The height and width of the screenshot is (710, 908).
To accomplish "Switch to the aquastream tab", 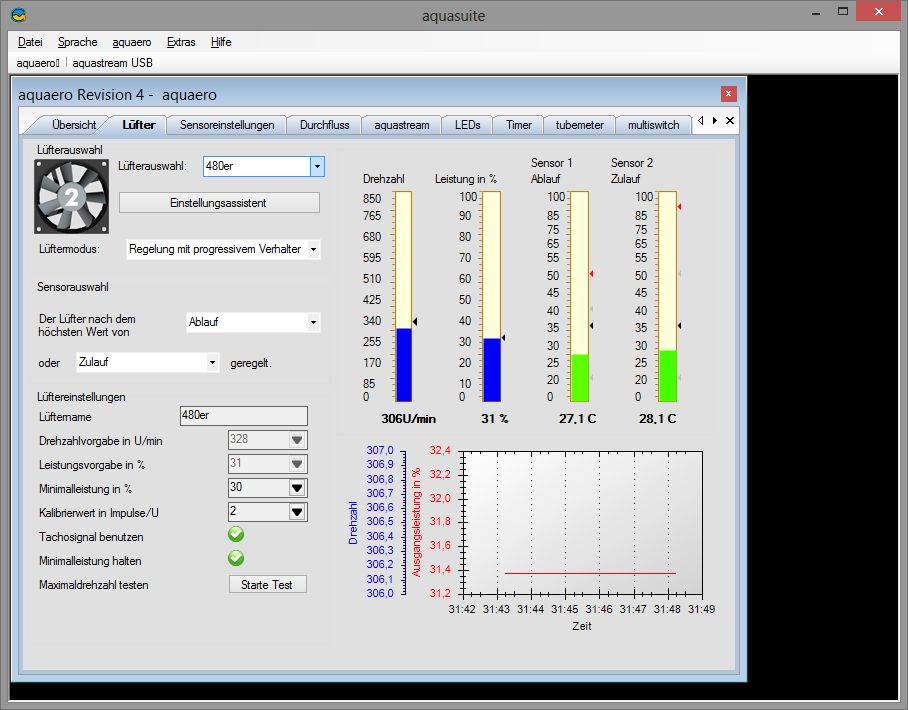I will [x=401, y=125].
